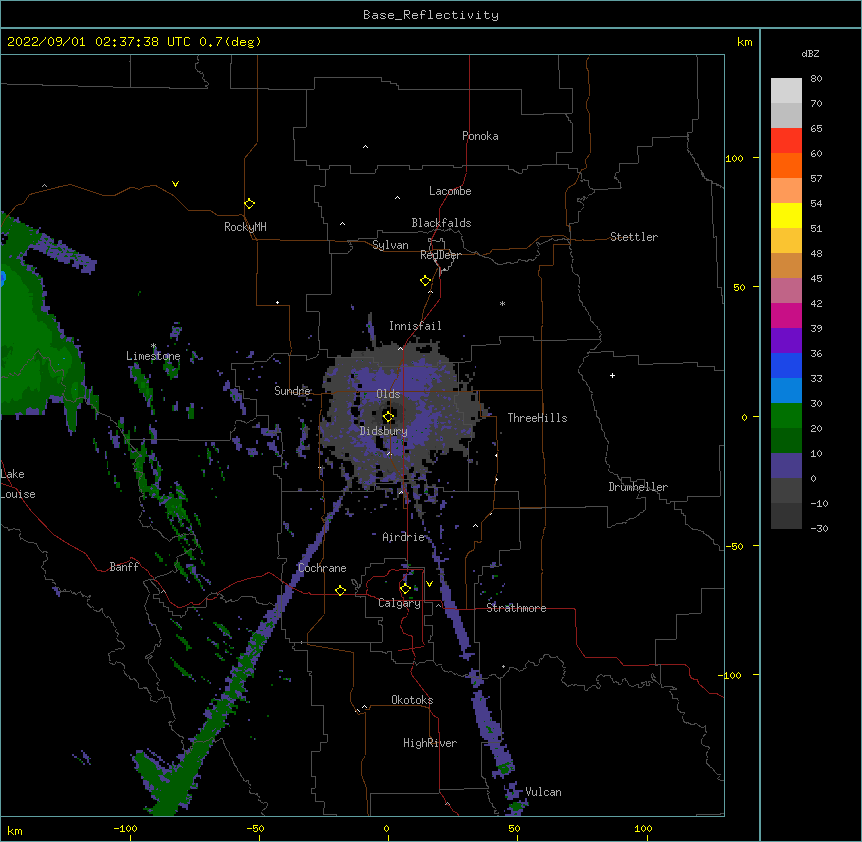
Task: Click the km unit label at bottom left
Action: point(15,831)
